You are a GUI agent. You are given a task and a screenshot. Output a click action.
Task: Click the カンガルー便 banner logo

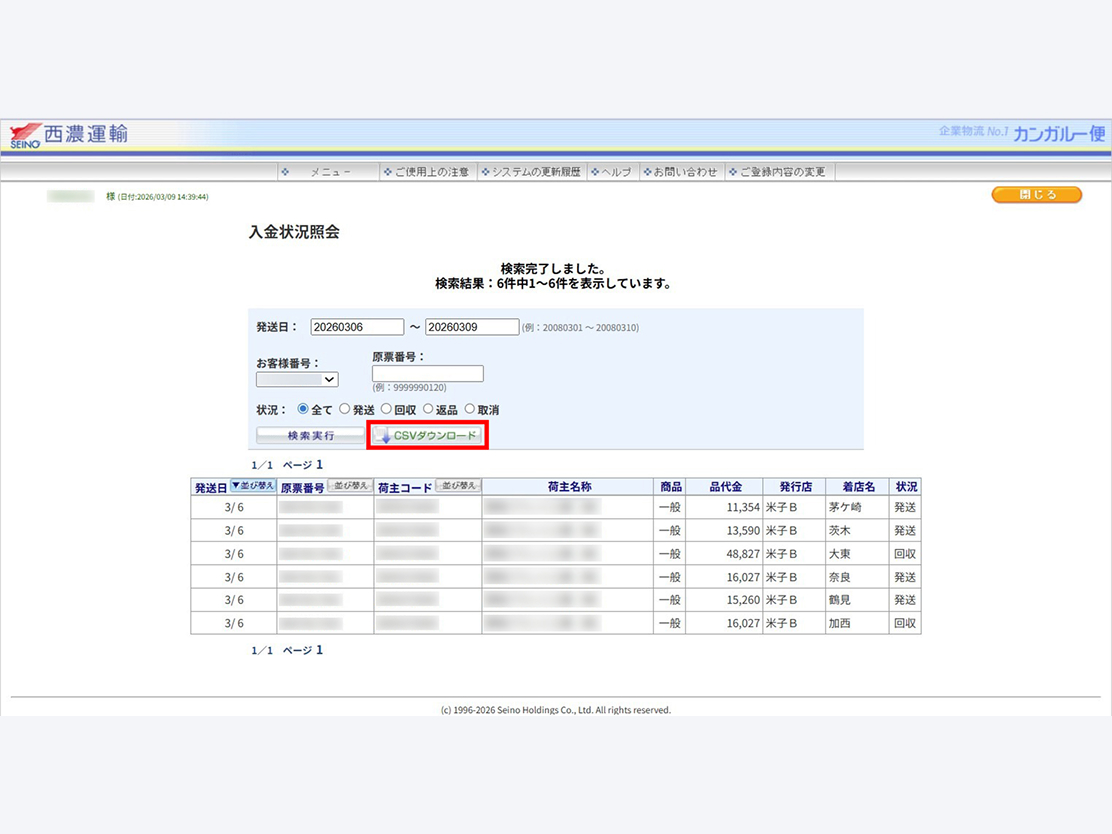(1059, 133)
